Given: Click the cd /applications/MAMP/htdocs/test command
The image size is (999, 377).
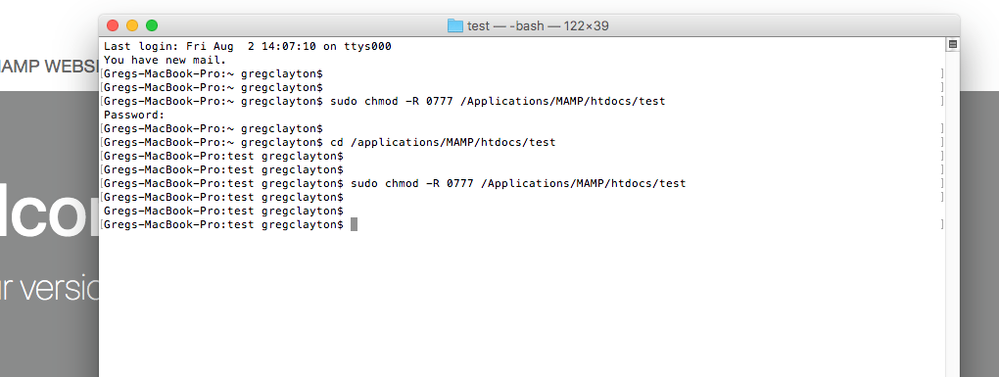Looking at the screenshot, I should [443, 143].
